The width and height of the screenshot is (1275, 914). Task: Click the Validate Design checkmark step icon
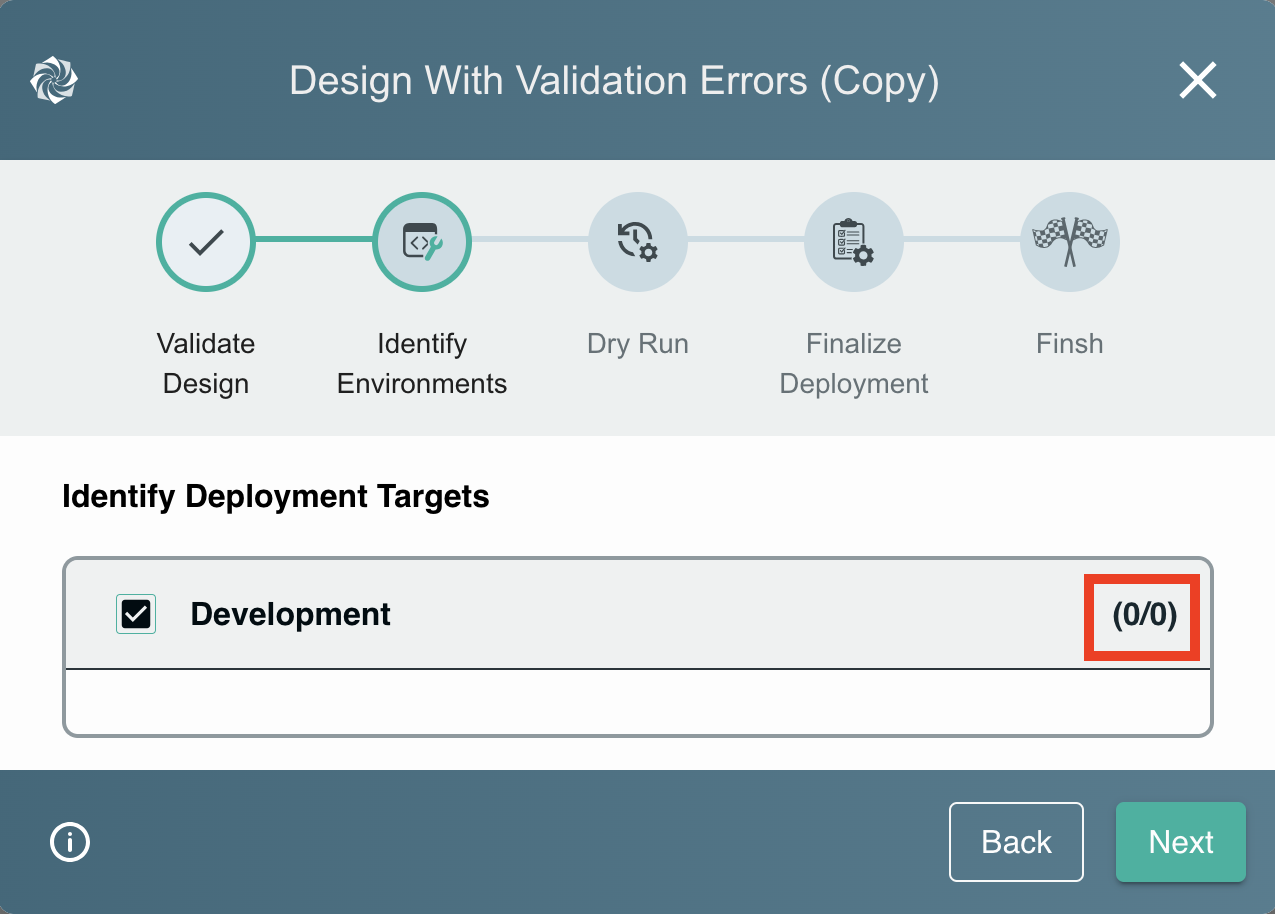click(206, 242)
